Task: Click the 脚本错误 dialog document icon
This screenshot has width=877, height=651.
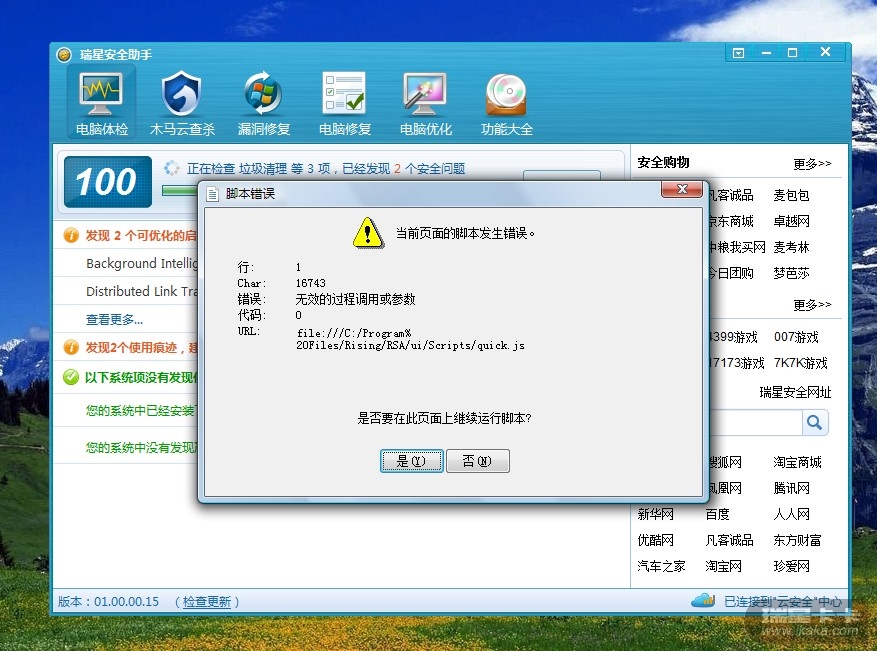Action: click(212, 194)
